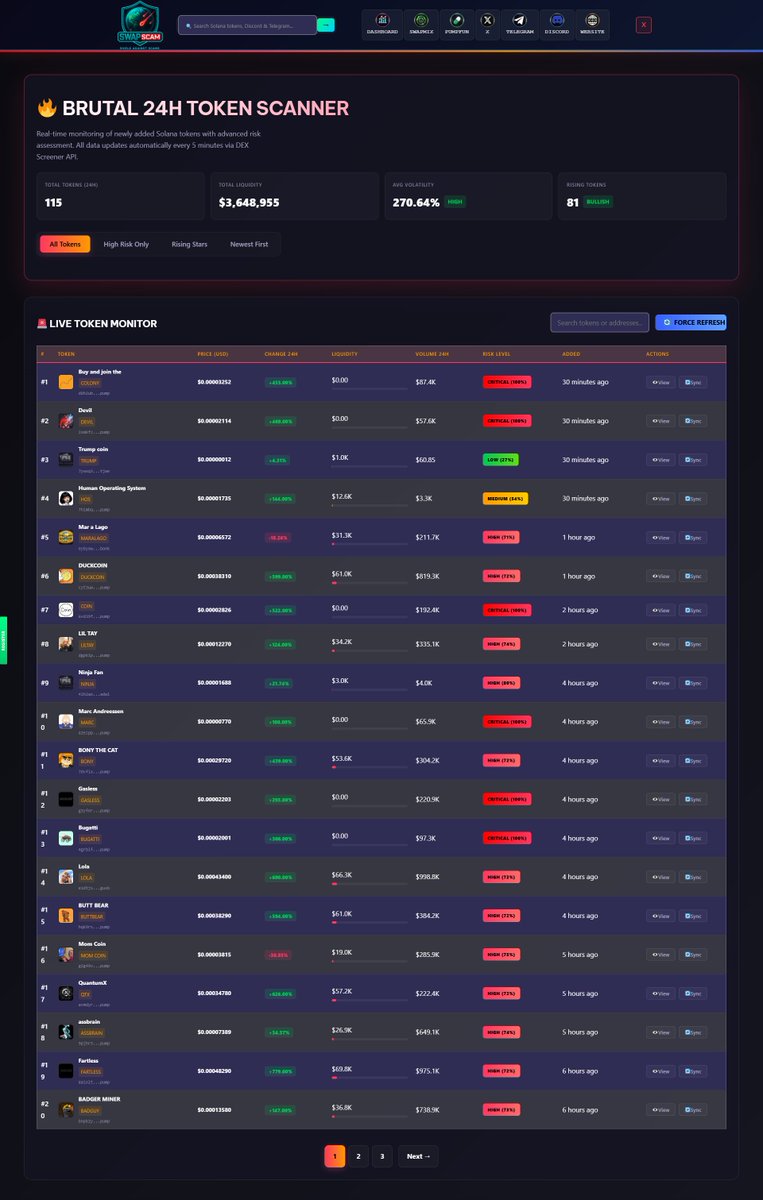Screen dimensions: 763x1200
Task: Click the COLONY token icon
Action: 66,382
